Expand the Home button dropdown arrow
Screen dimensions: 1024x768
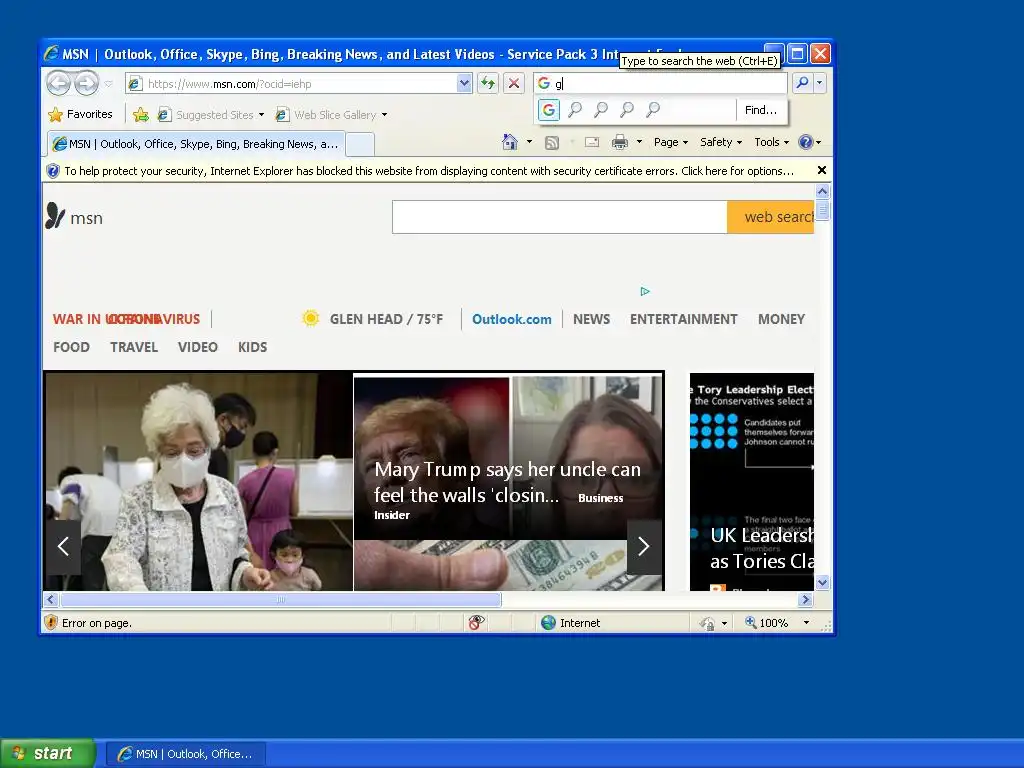point(530,142)
